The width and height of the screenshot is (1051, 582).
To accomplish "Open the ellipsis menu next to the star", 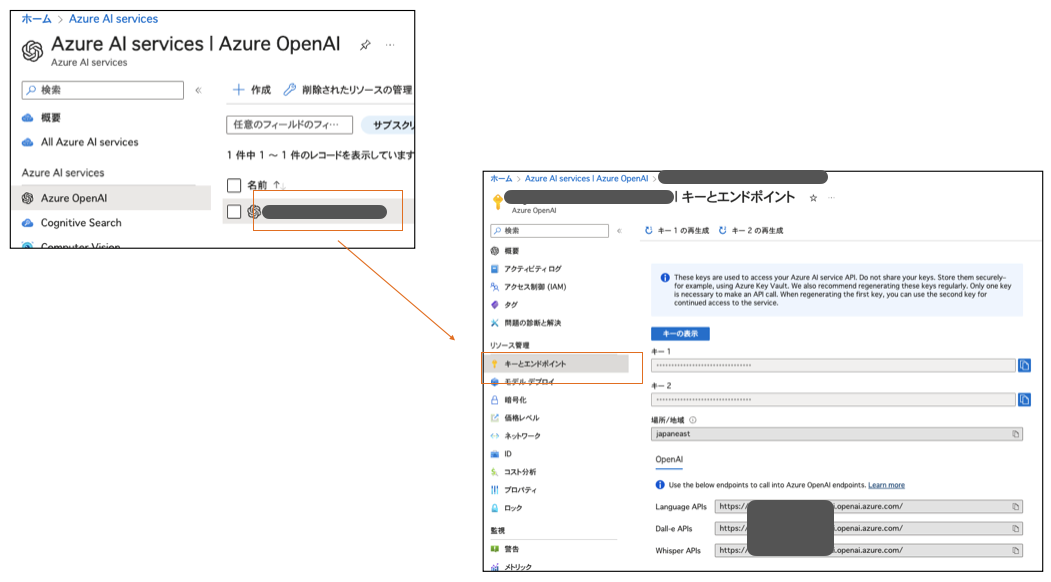I will (x=831, y=198).
